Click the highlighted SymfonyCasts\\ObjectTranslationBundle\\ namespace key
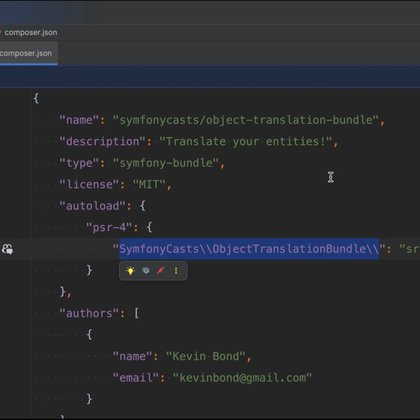 coord(249,249)
